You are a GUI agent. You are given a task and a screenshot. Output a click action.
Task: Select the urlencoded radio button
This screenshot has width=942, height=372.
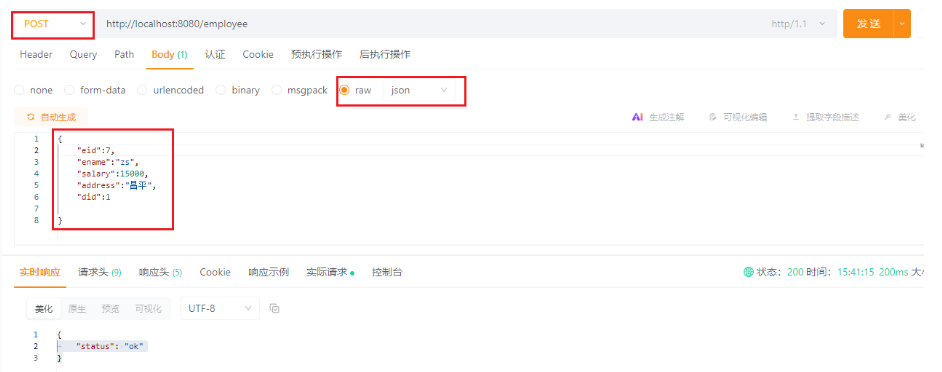pyautogui.click(x=142, y=90)
